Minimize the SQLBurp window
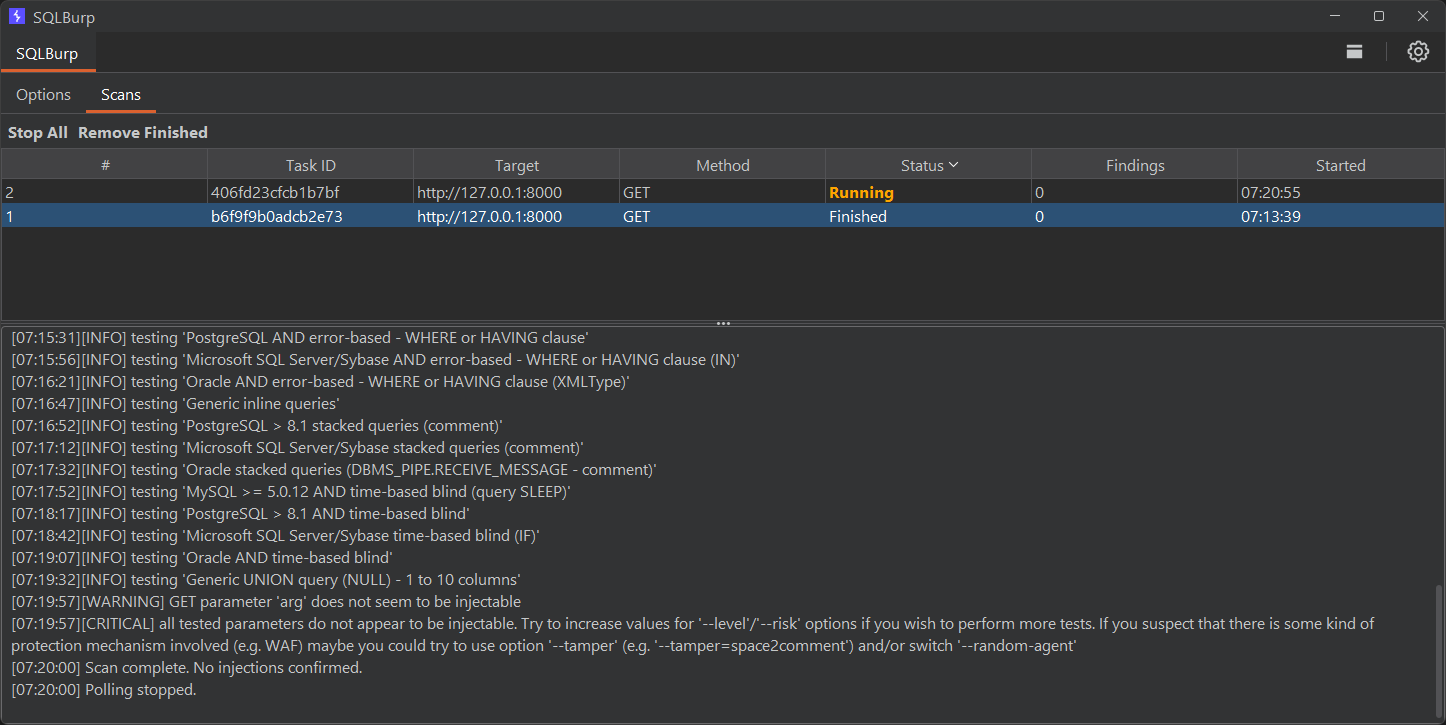 pyautogui.click(x=1335, y=16)
